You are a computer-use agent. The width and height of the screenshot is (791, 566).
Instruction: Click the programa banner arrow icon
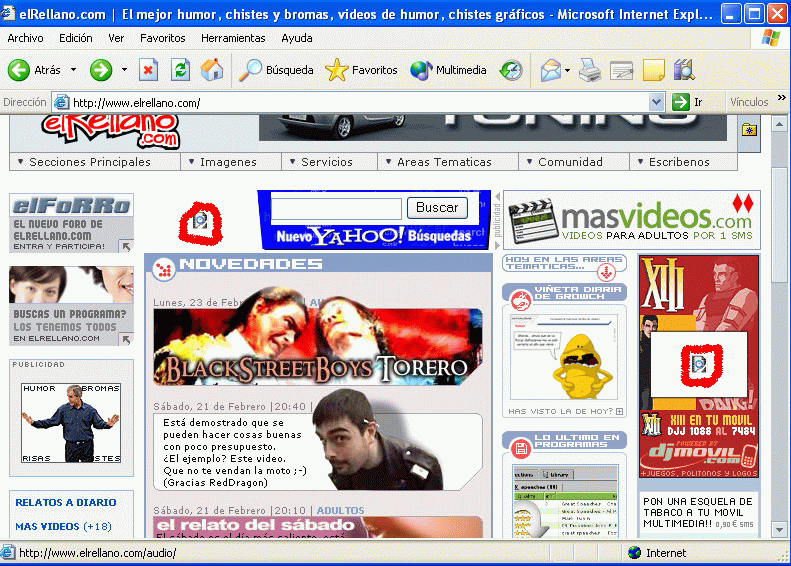click(126, 339)
